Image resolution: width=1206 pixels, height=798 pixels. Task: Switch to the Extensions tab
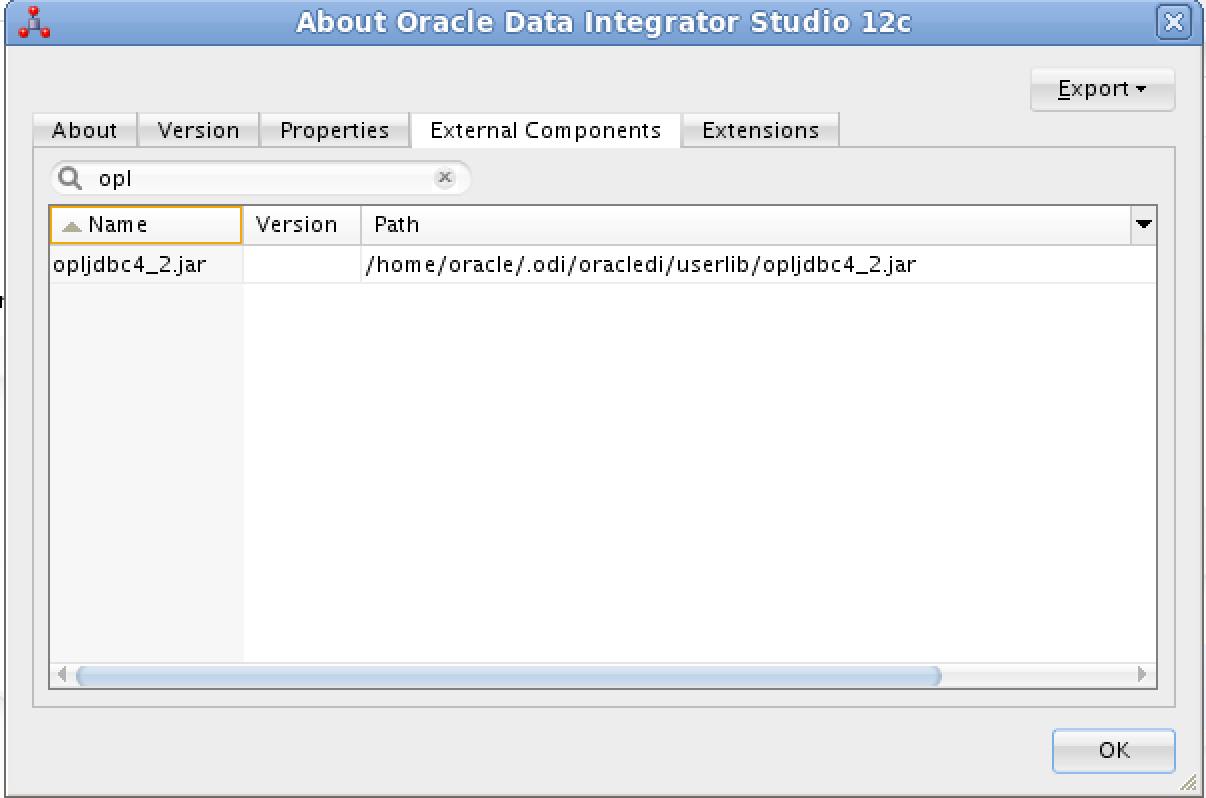point(760,130)
